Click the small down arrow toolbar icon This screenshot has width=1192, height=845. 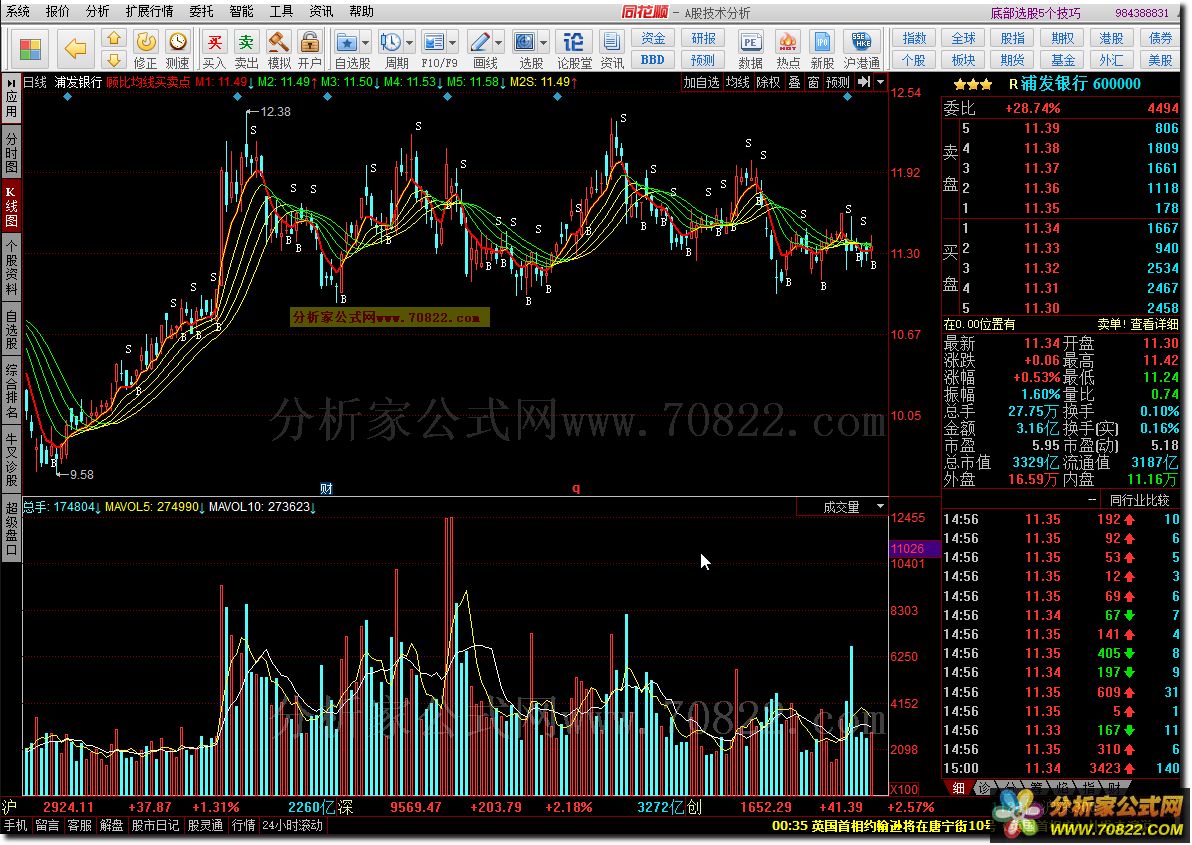tap(114, 59)
